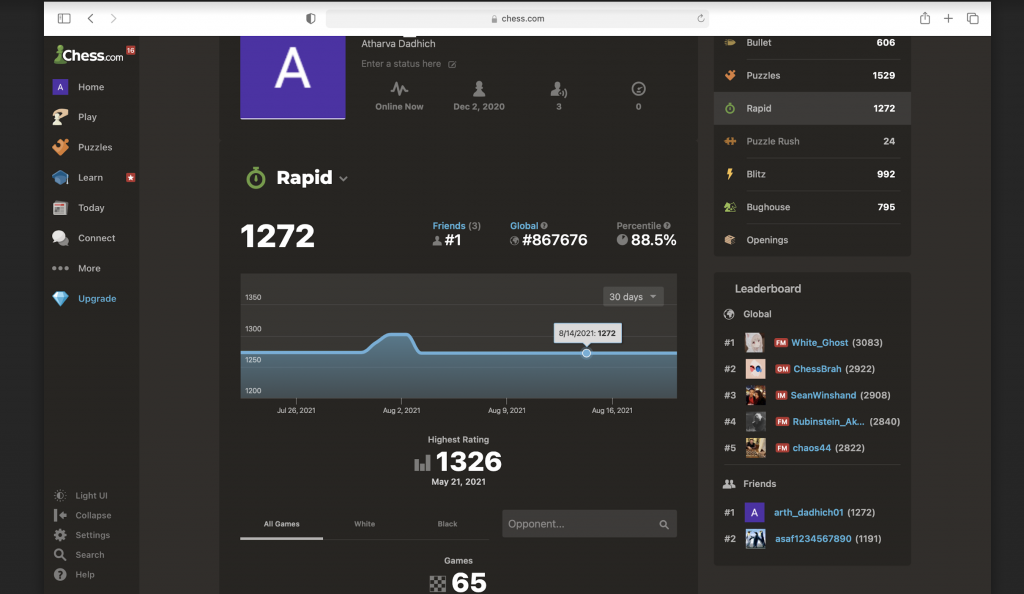The width and height of the screenshot is (1024, 594).
Task: Open Help from sidebar
Action: [84, 574]
